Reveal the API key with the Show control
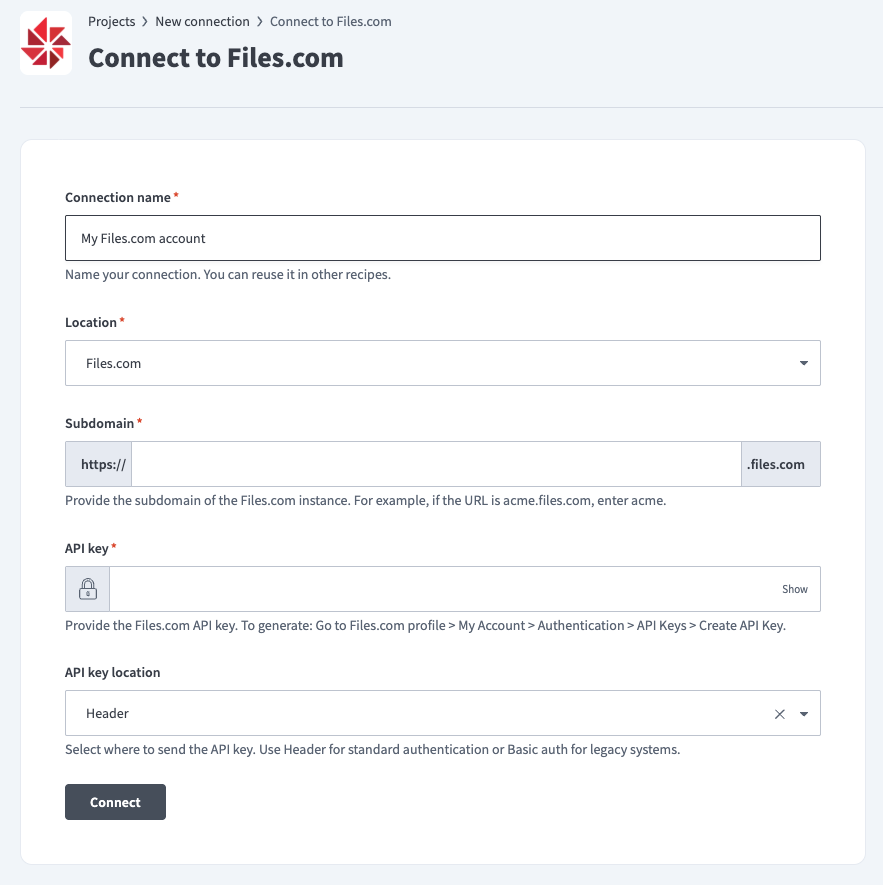 (795, 589)
